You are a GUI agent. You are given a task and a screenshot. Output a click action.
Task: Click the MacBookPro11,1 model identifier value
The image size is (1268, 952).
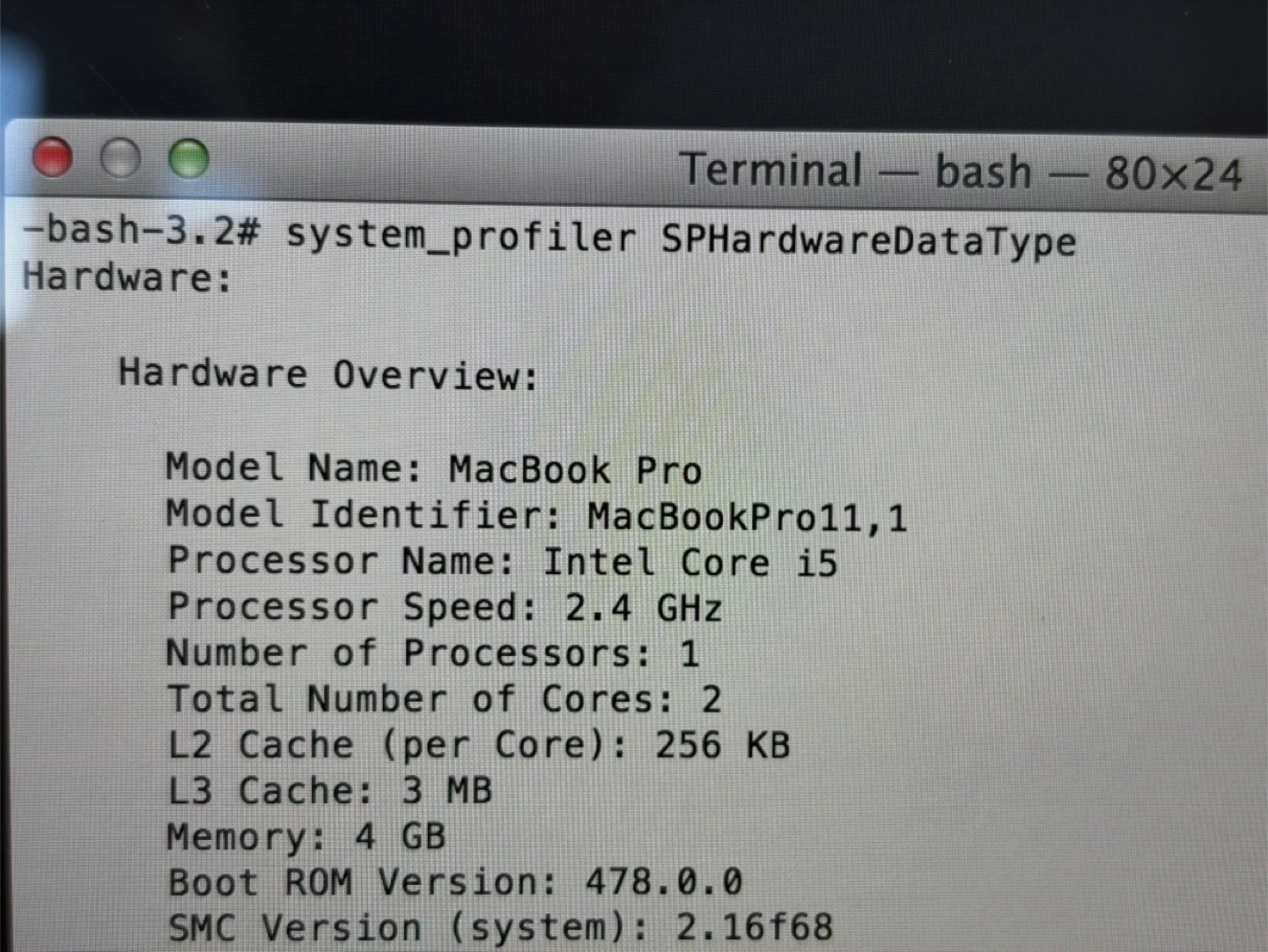click(747, 517)
